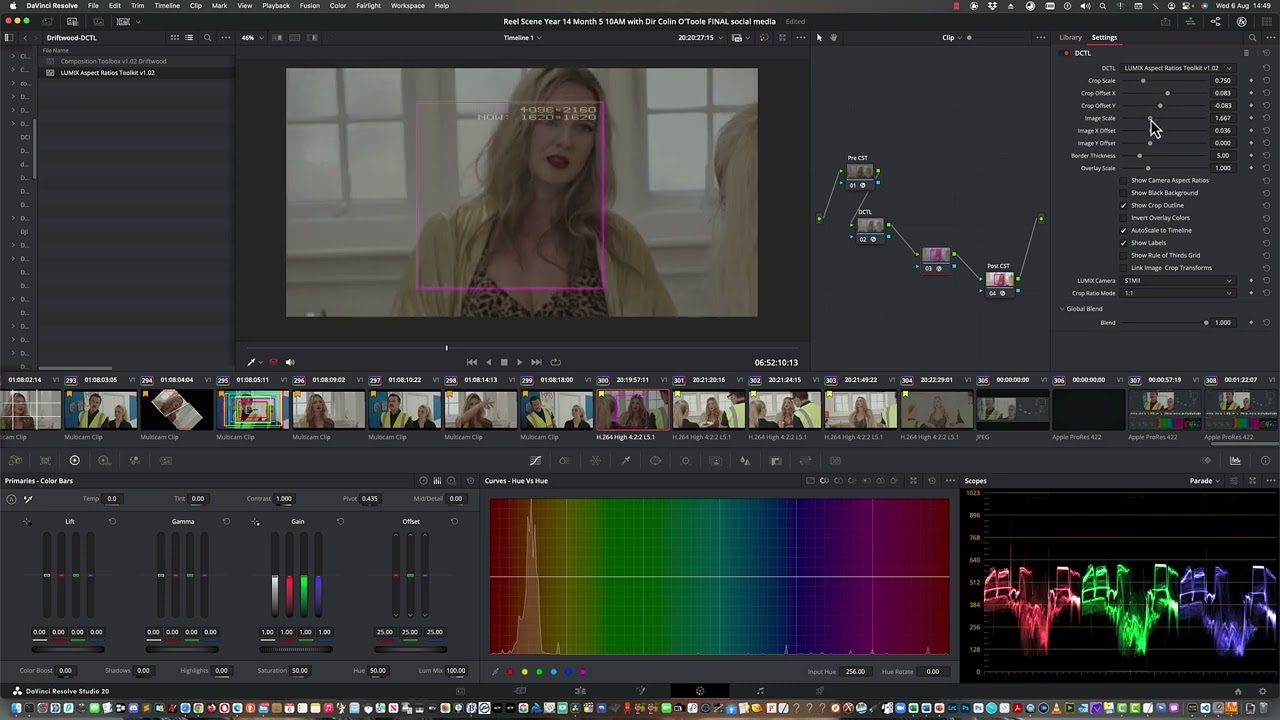Open the DCTL file selection dropdown
The width and height of the screenshot is (1280, 720).
(x=1178, y=68)
